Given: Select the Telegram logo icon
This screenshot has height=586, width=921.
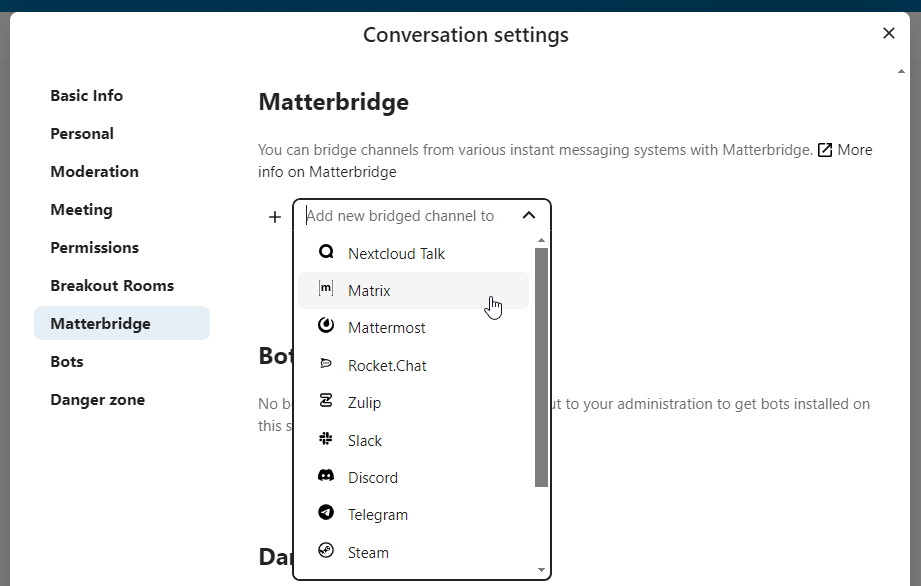Looking at the screenshot, I should (325, 514).
